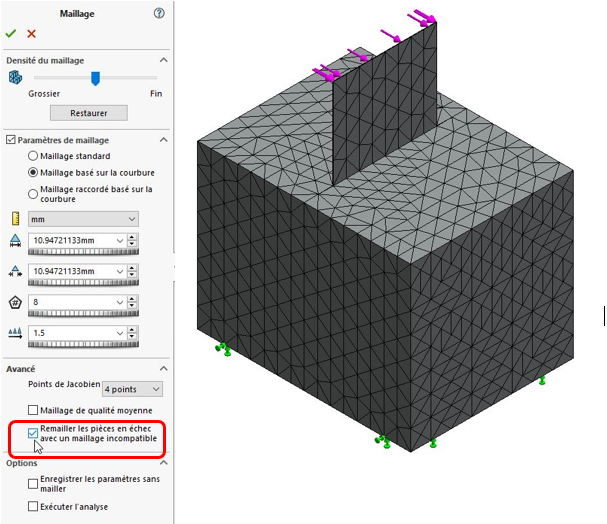This screenshot has height=524, width=607.
Task: Decrement the minimum element size spinner
Action: [132, 275]
